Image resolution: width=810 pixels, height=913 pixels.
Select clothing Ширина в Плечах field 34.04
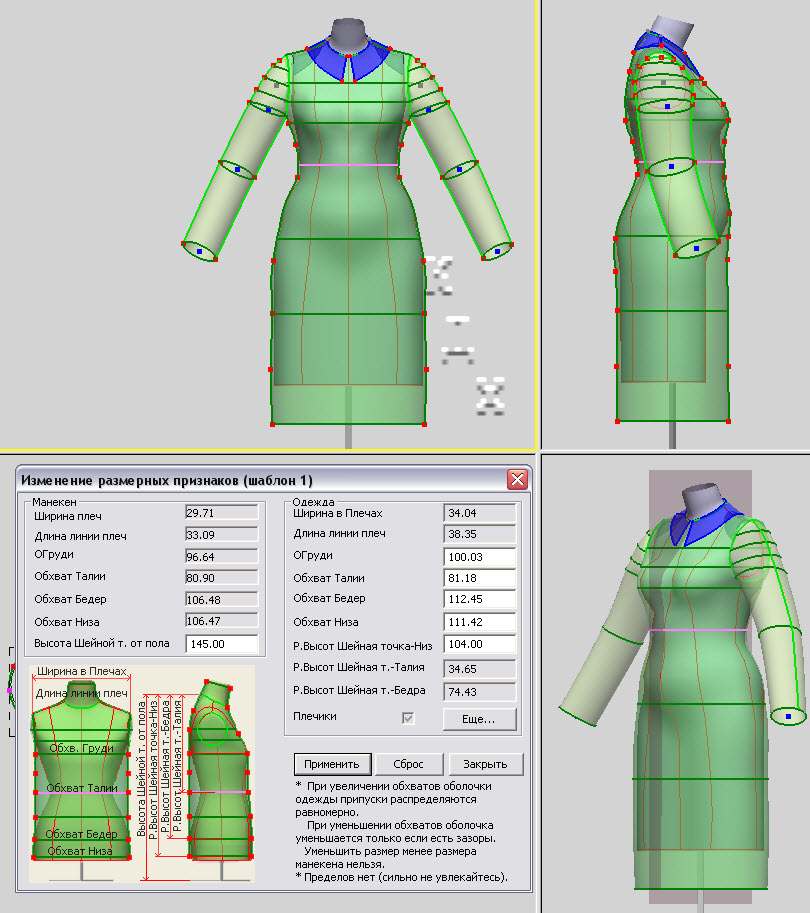479,513
